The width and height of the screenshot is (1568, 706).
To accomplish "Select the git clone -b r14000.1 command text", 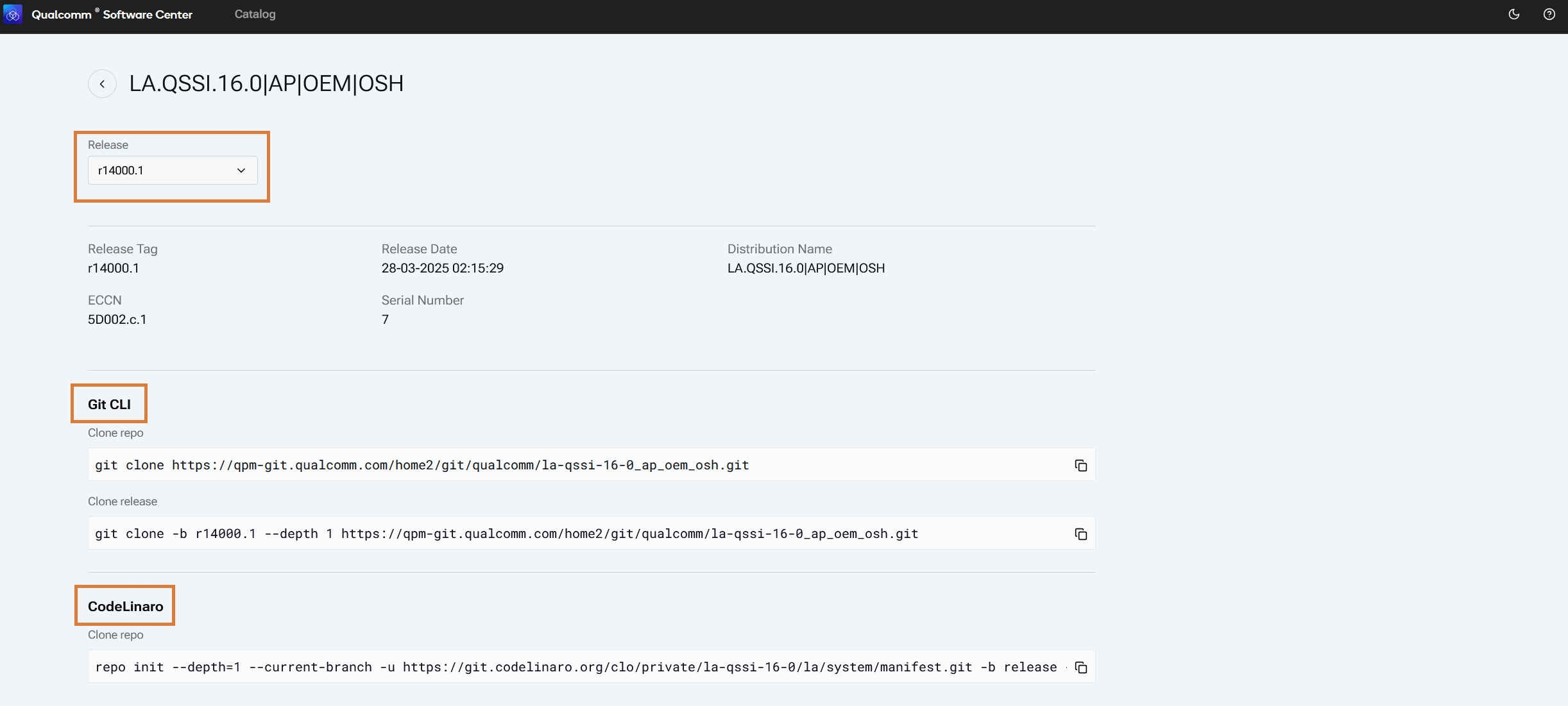I will [x=507, y=534].
